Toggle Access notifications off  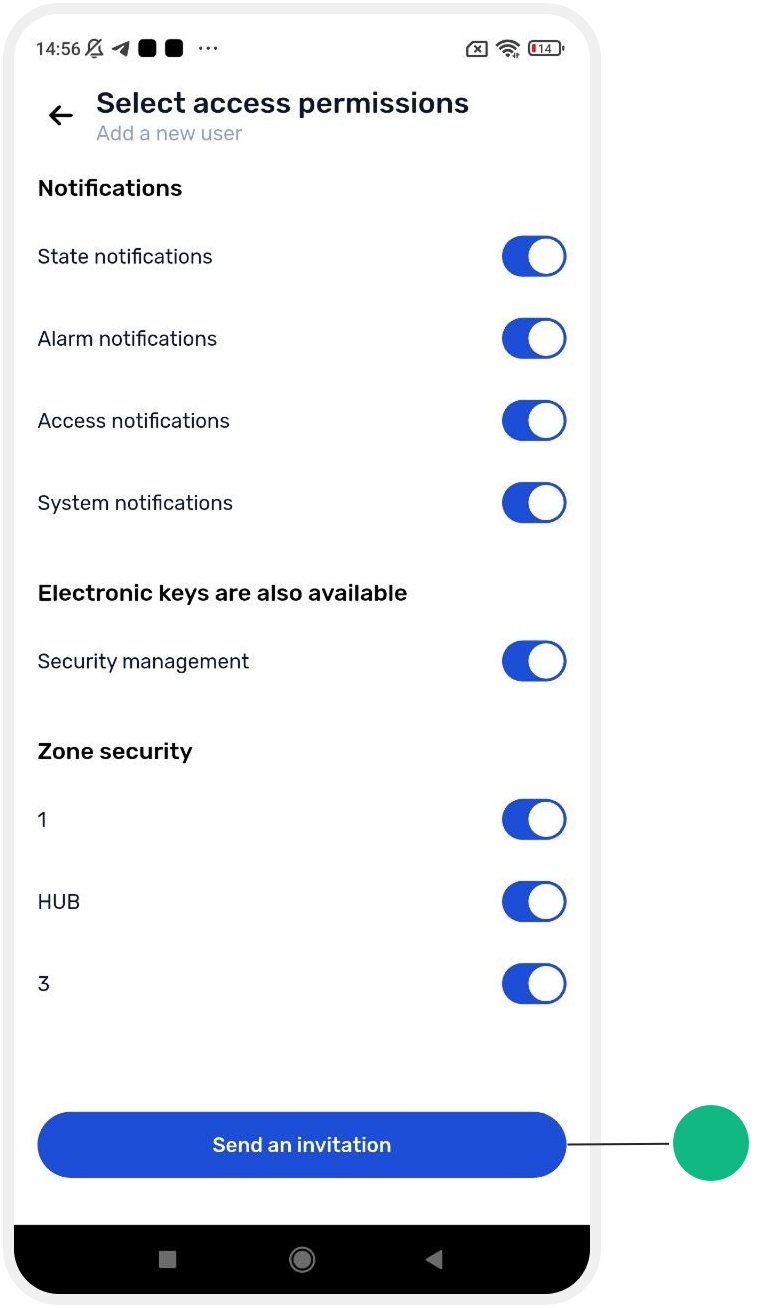[x=534, y=420]
